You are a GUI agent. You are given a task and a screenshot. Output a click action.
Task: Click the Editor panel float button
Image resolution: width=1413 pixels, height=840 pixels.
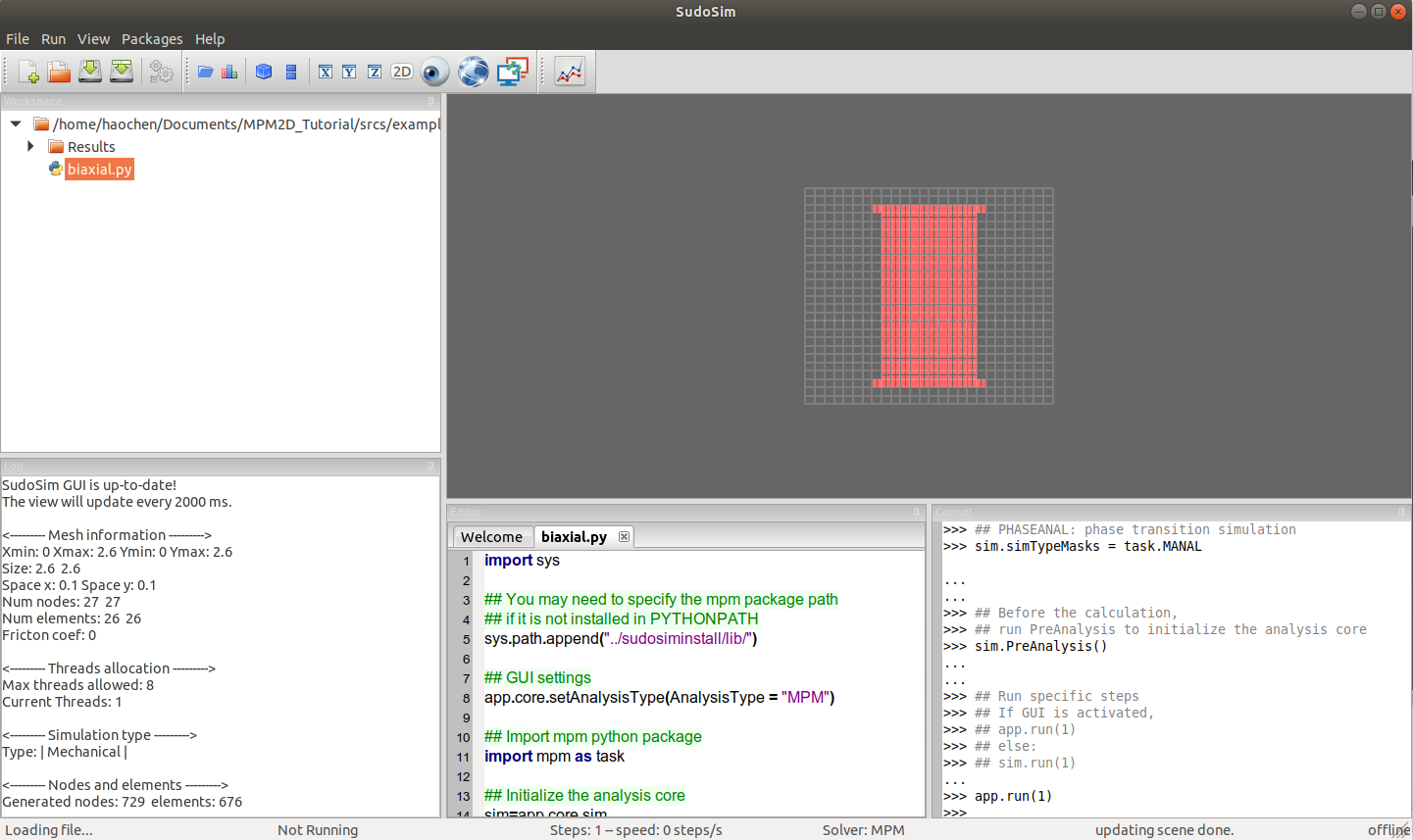[916, 512]
